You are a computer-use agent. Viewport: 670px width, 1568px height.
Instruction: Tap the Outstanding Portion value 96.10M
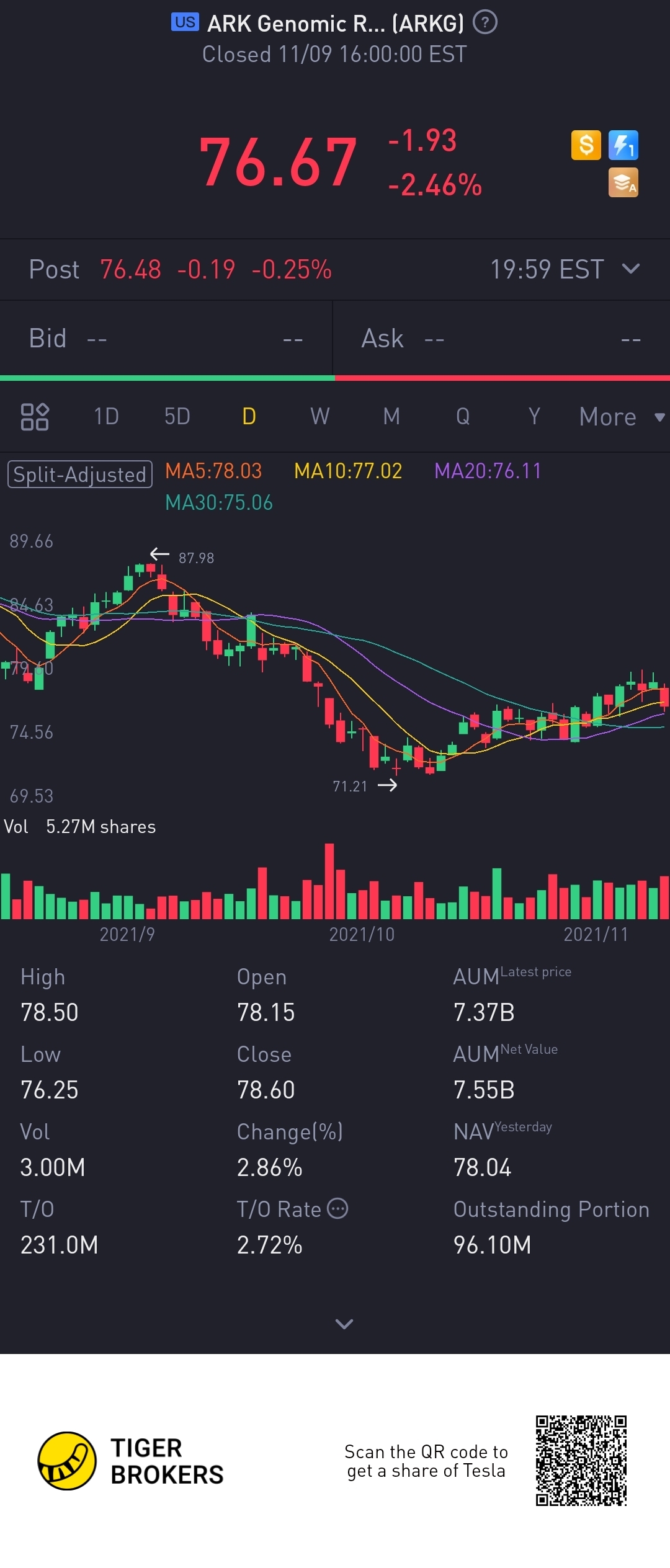(x=493, y=1245)
